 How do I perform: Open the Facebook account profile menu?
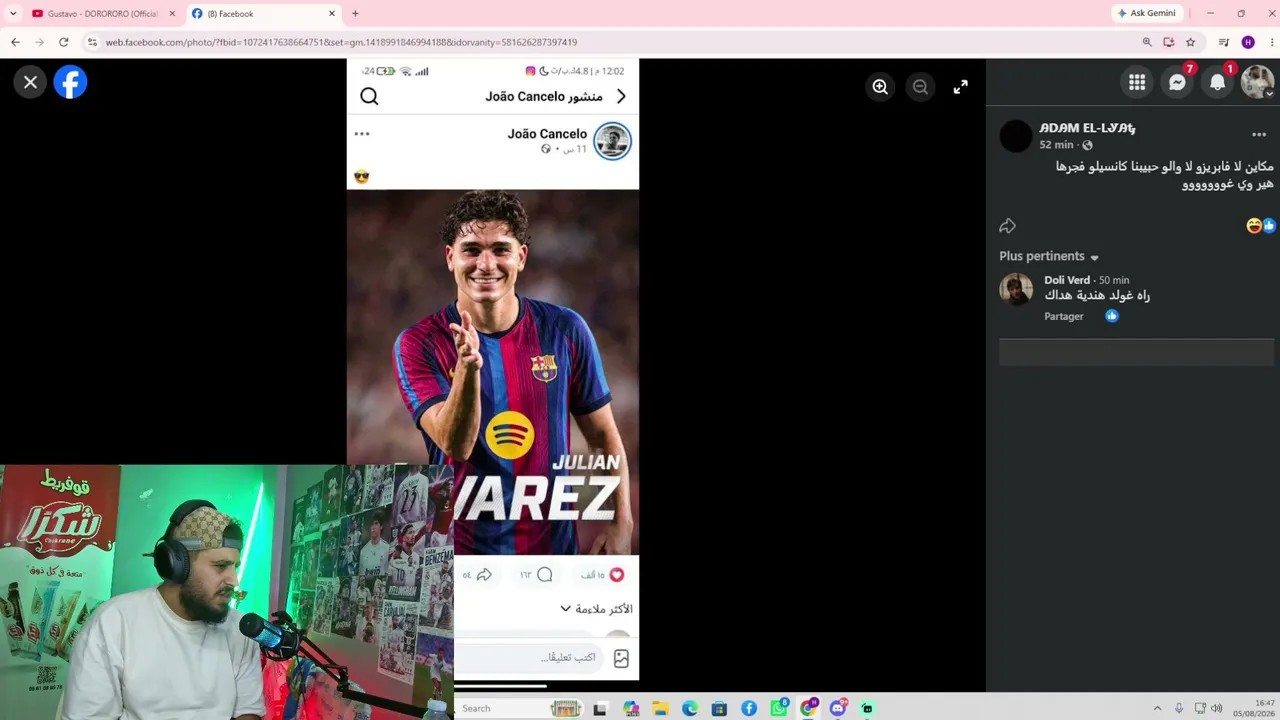tap(1257, 83)
